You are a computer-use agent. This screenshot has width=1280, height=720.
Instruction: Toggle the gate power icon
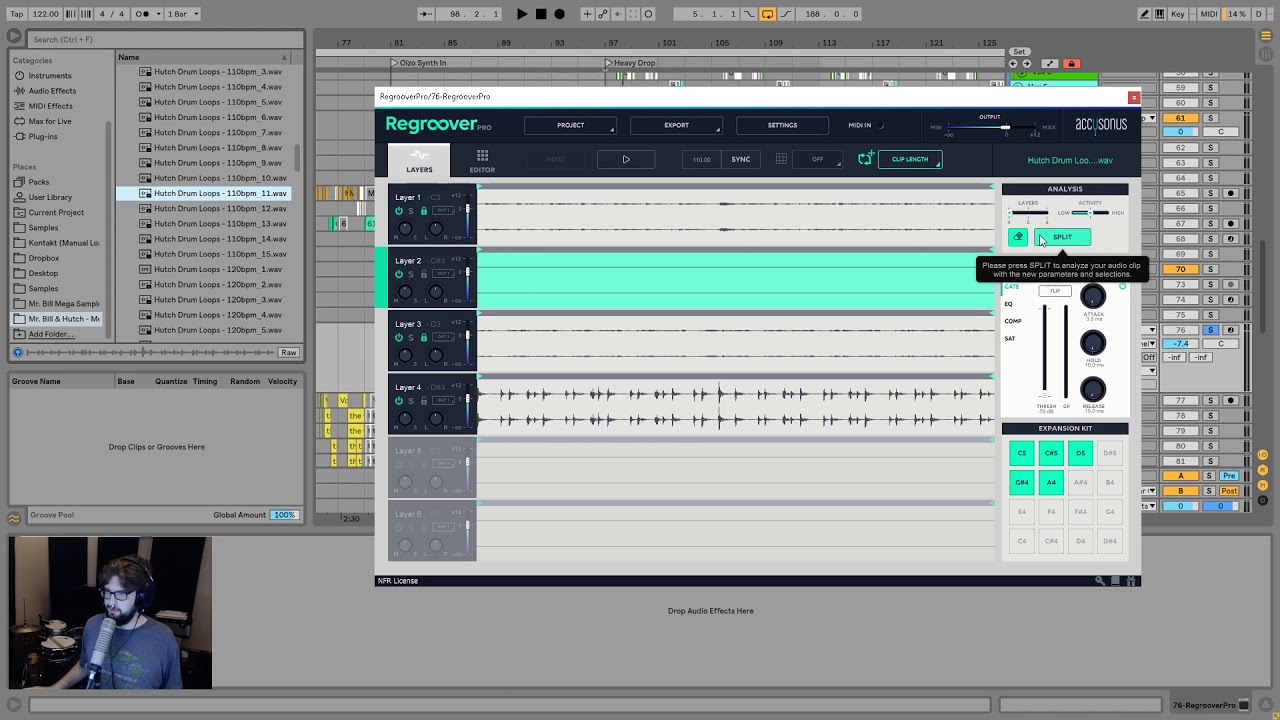[1122, 287]
